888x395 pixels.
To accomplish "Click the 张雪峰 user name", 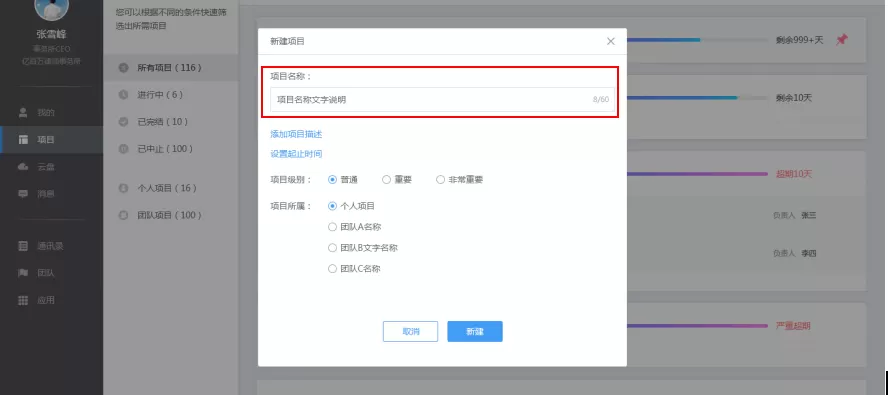I will [52, 35].
